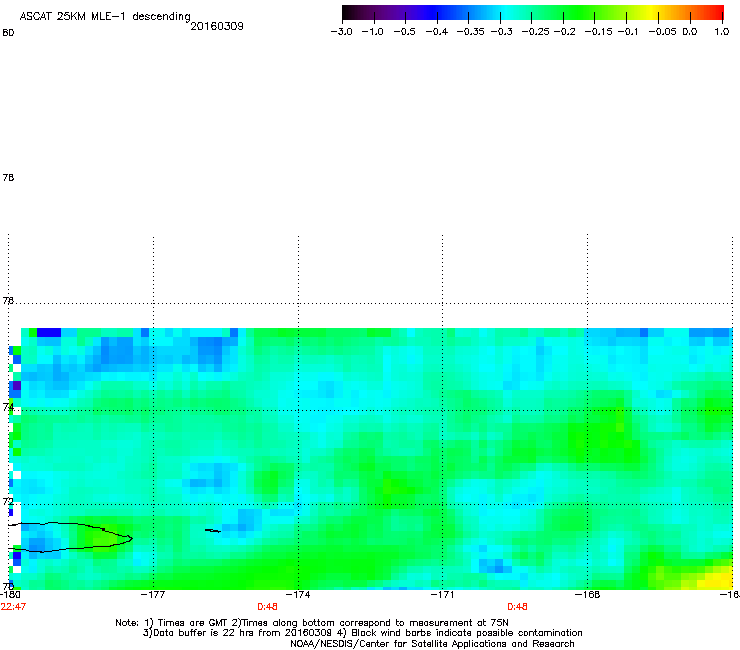This screenshot has height=650, width=740.
Task: Click the '-171' longitude axis label
Action: [x=442, y=595]
